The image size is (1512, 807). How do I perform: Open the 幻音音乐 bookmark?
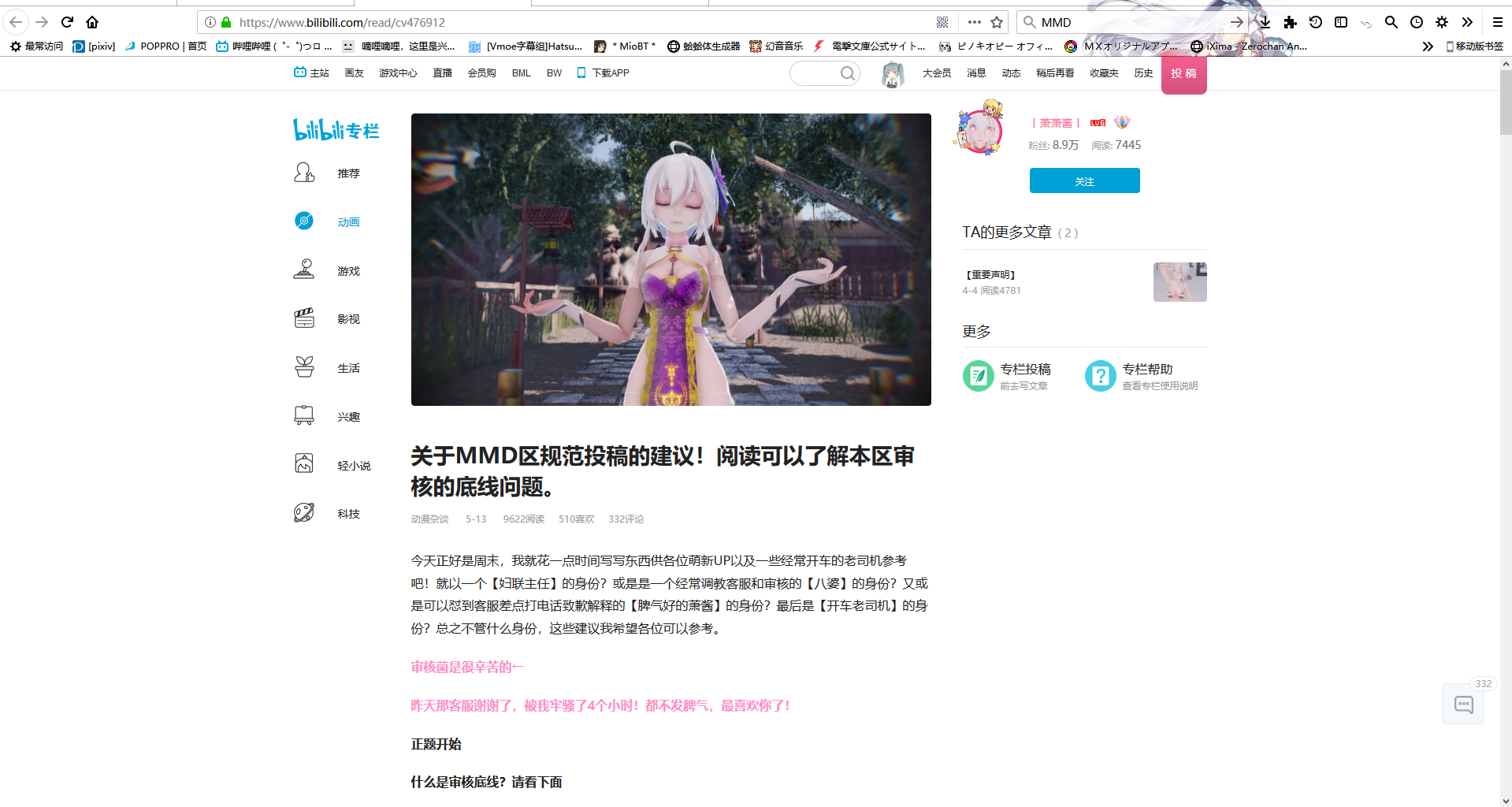(x=776, y=46)
